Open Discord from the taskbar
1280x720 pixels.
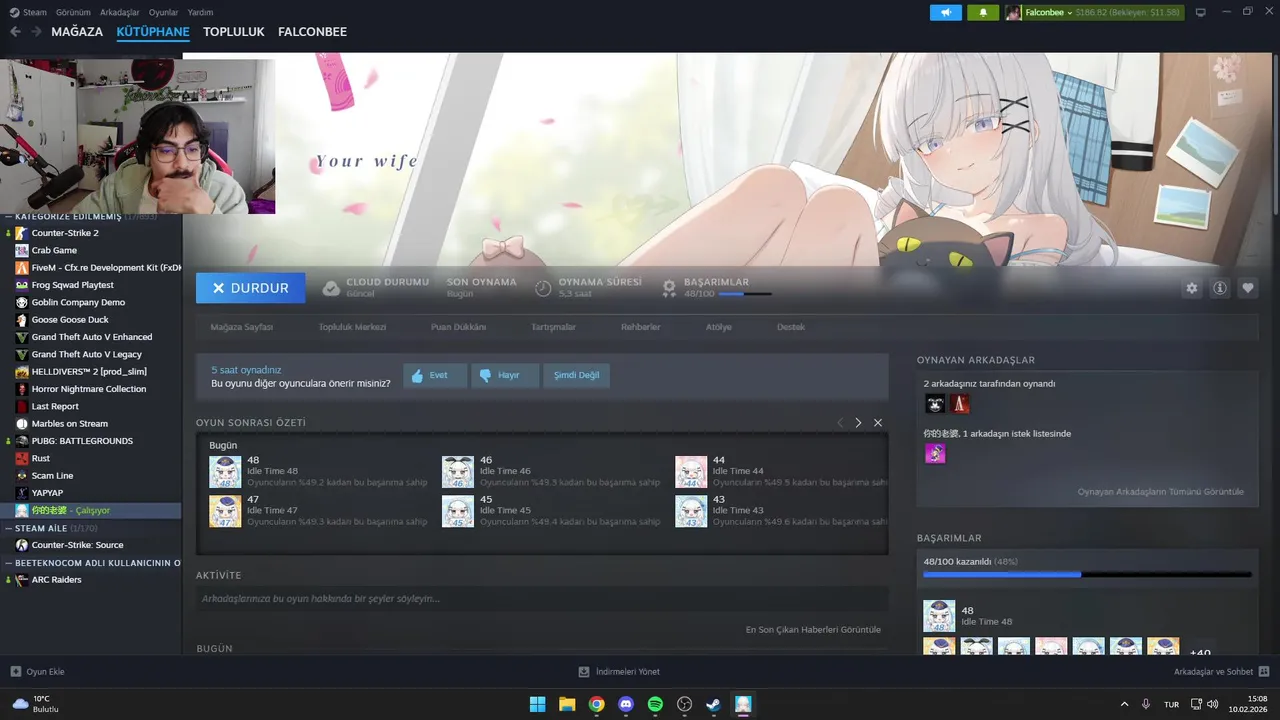[x=626, y=704]
